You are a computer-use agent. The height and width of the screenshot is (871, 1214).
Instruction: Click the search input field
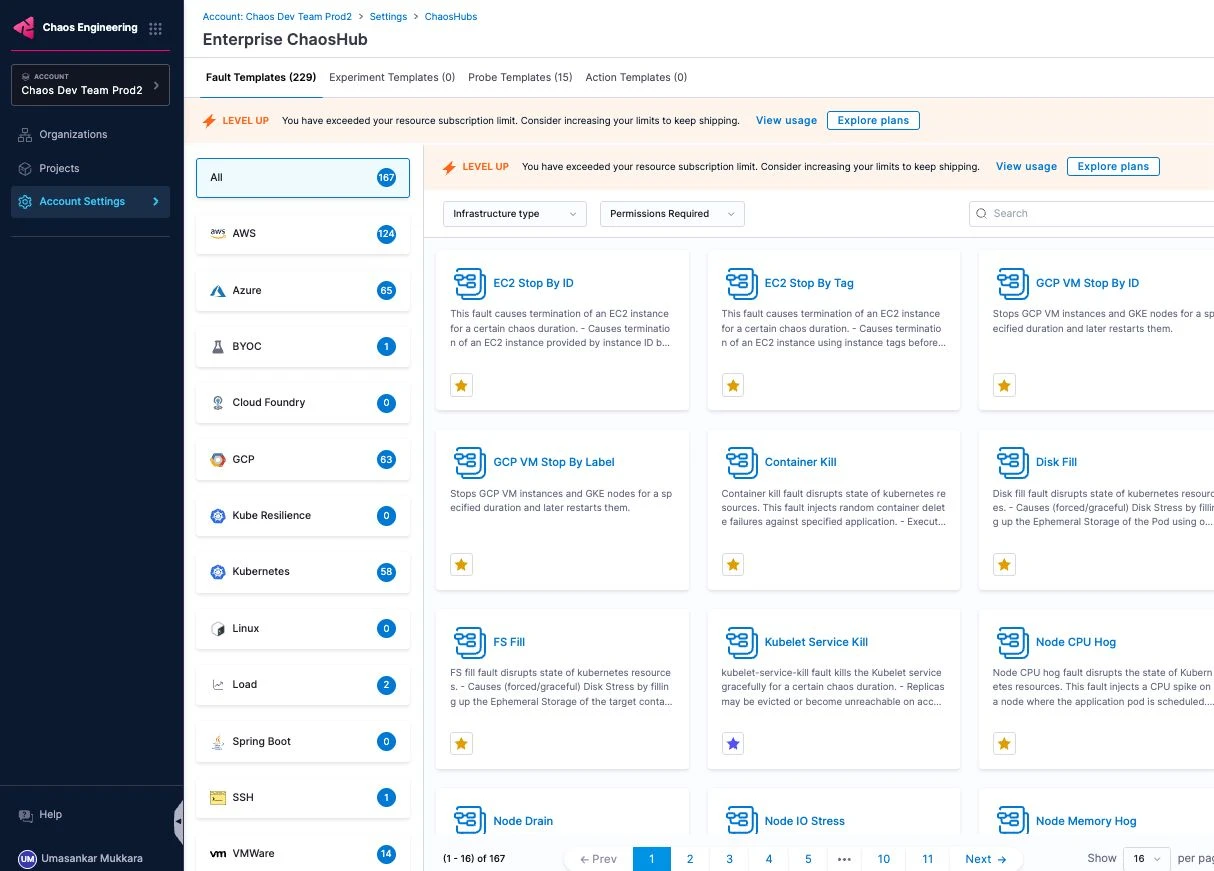[1092, 213]
